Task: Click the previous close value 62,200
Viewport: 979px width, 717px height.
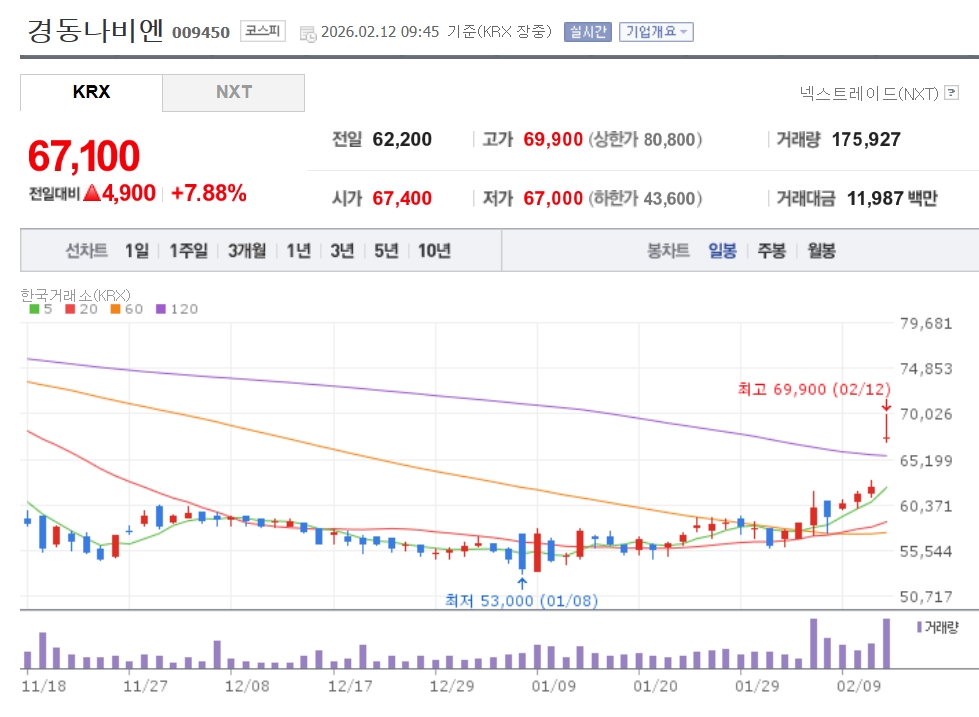Action: tap(402, 139)
